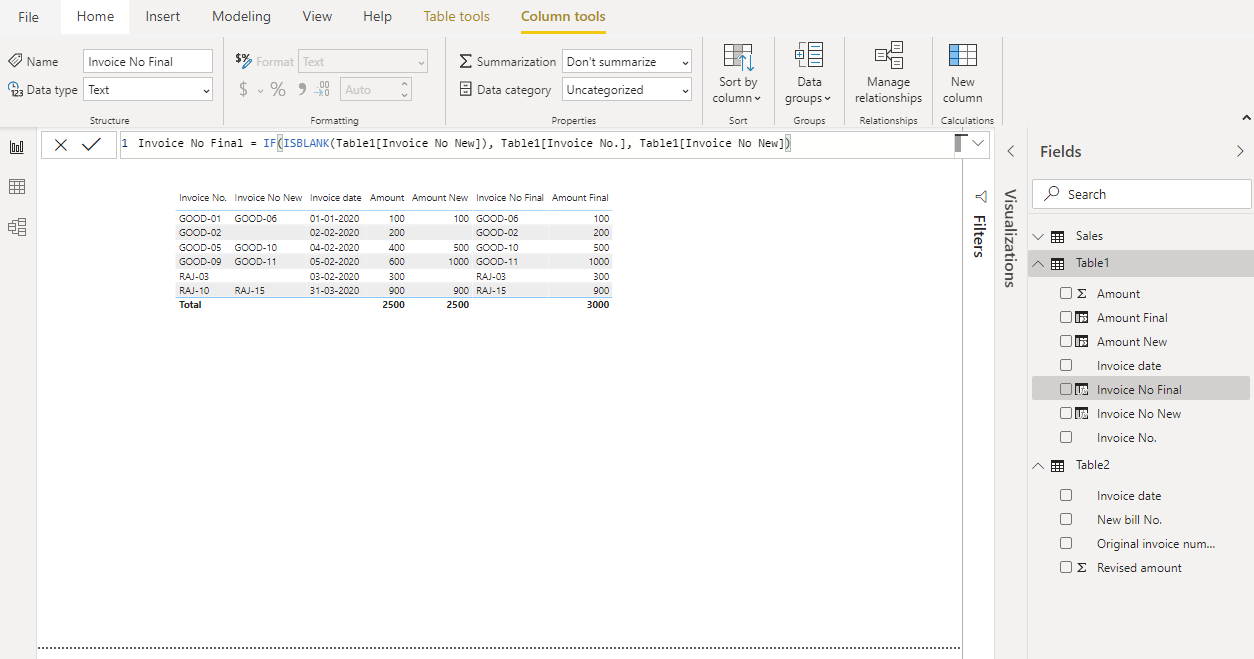Image resolution: width=1254 pixels, height=659 pixels.
Task: Expand the formula bar chevron
Action: click(977, 144)
